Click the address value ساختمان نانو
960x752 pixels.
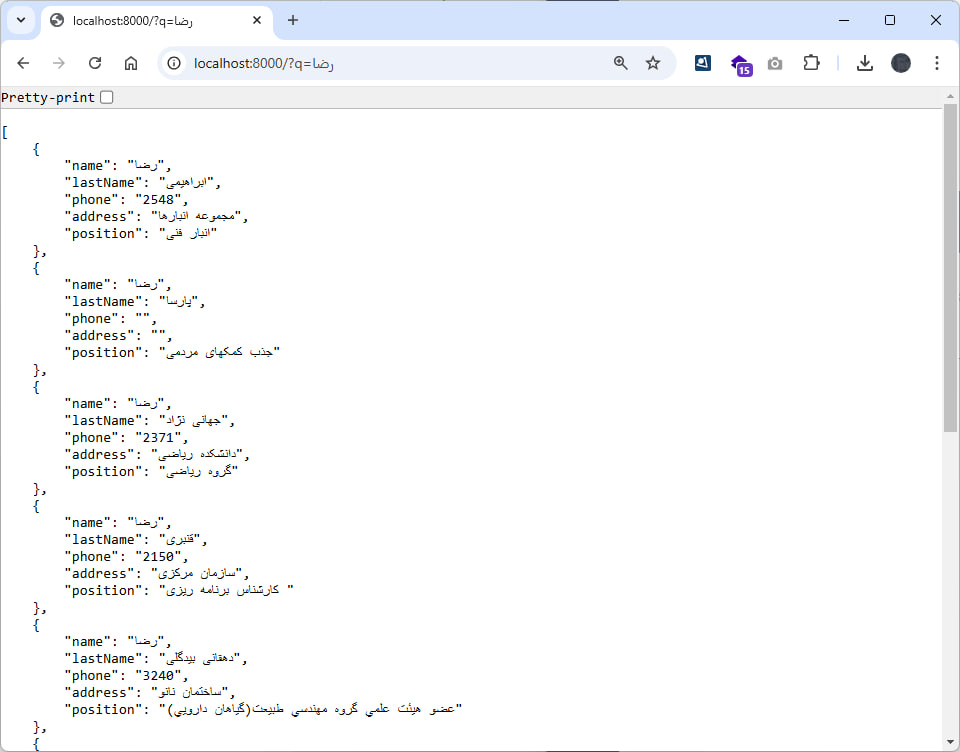189,693
